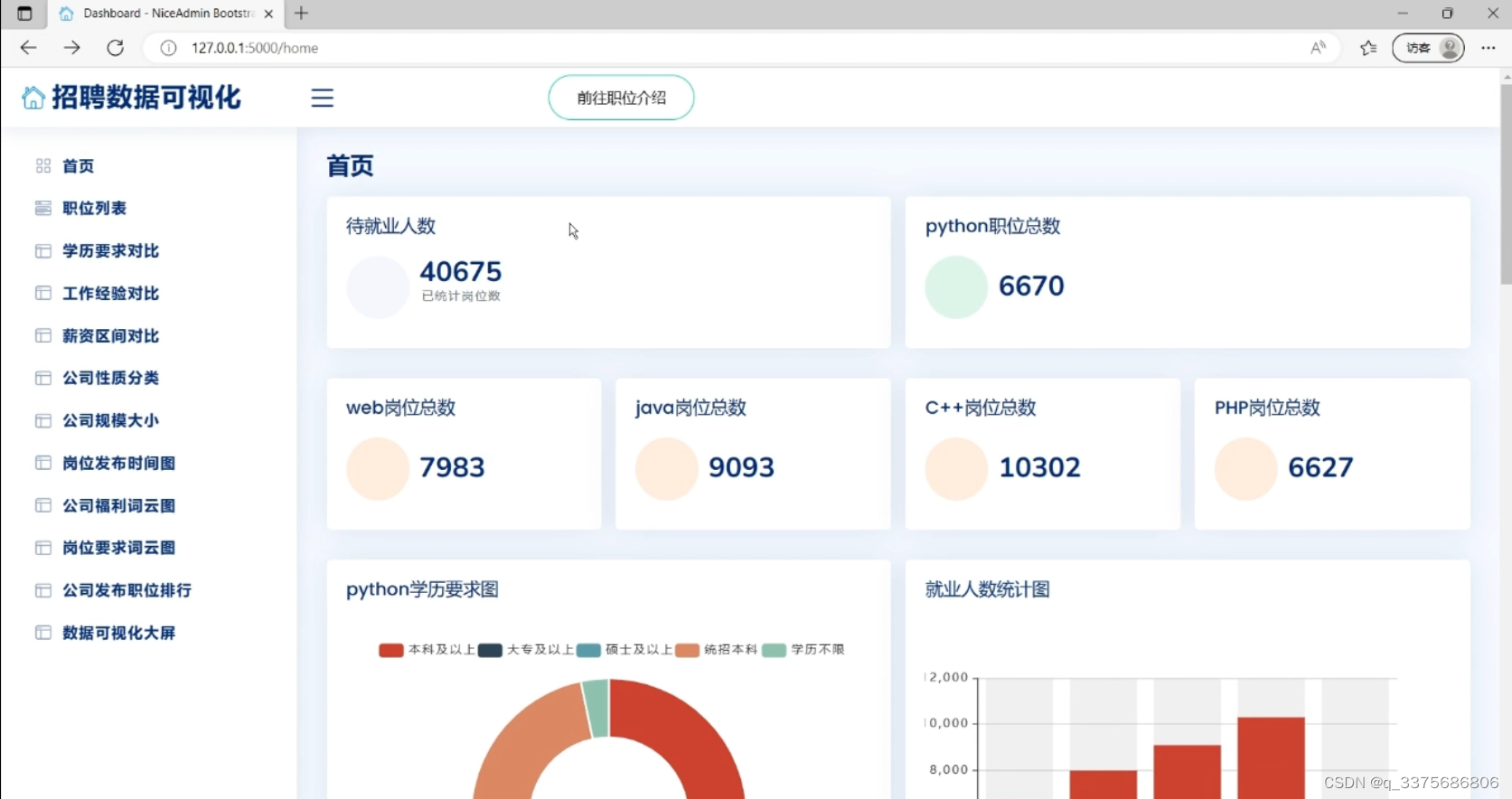Click the 40675 job count value
Viewport: 1512px width, 799px height.
[x=460, y=271]
